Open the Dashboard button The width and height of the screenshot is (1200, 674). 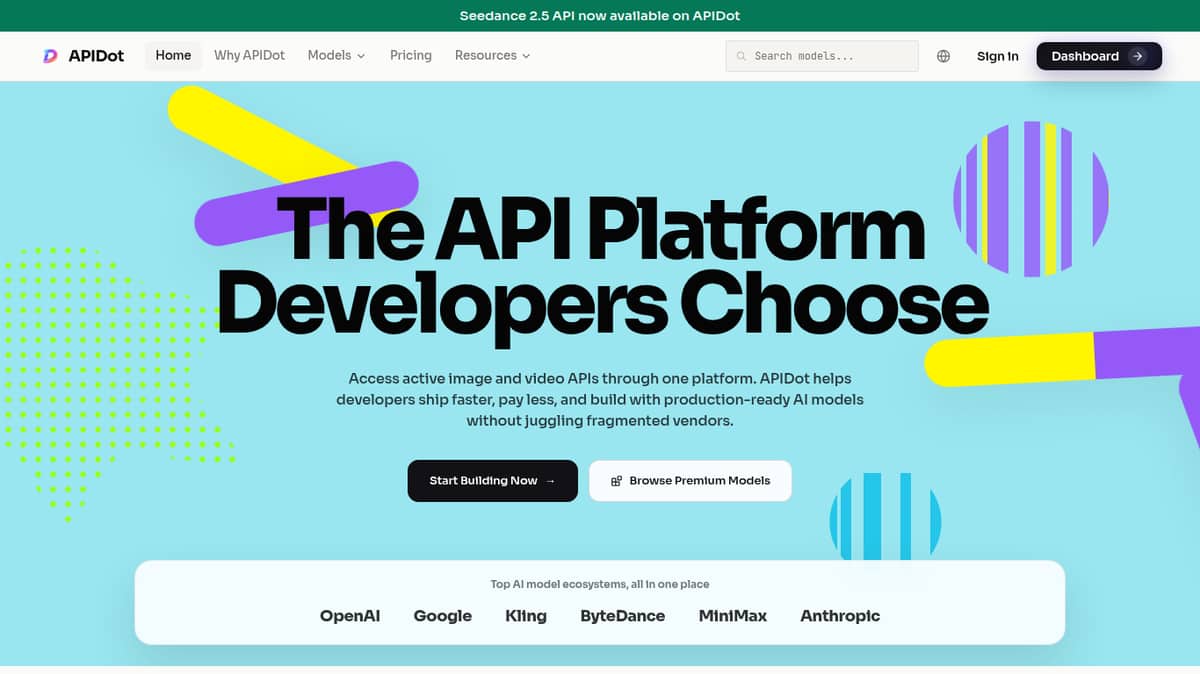click(1099, 56)
